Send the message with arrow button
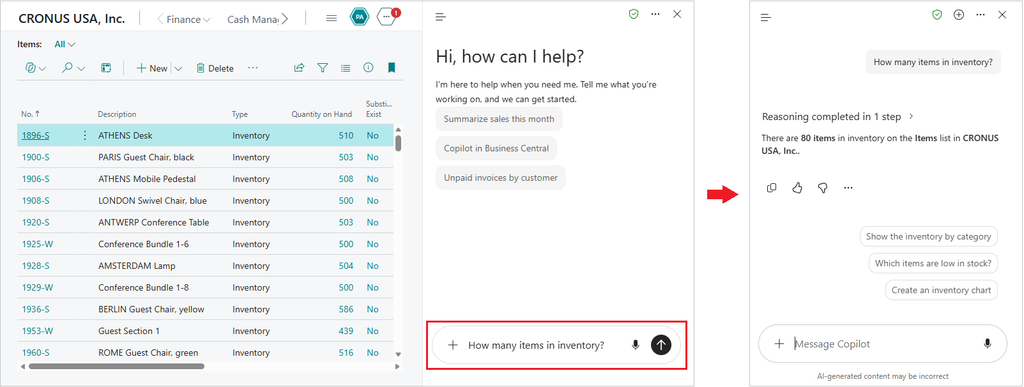1024x387 pixels. pos(661,345)
